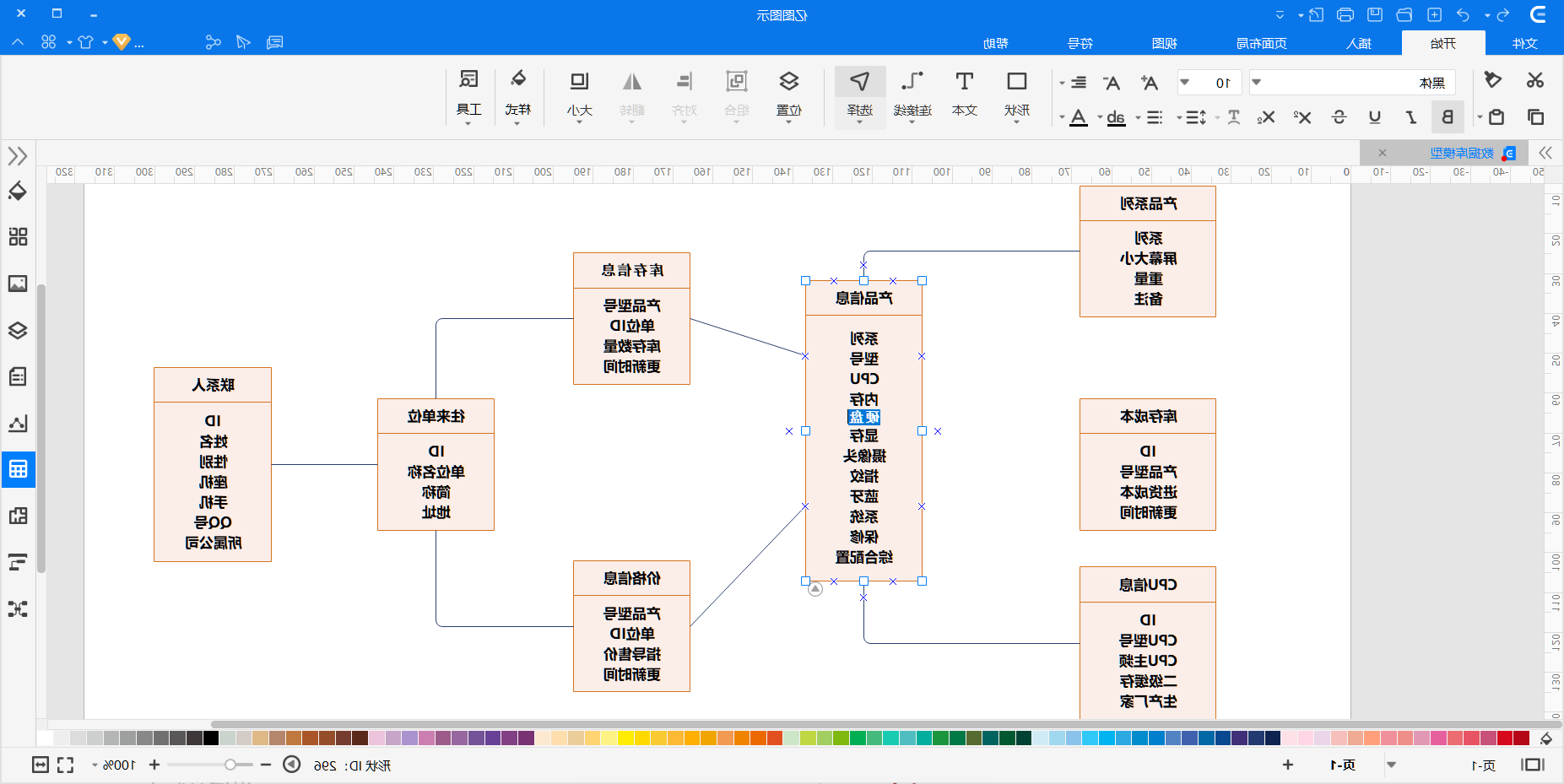
Task: Adjust the zoom slider handle
Action: [230, 765]
